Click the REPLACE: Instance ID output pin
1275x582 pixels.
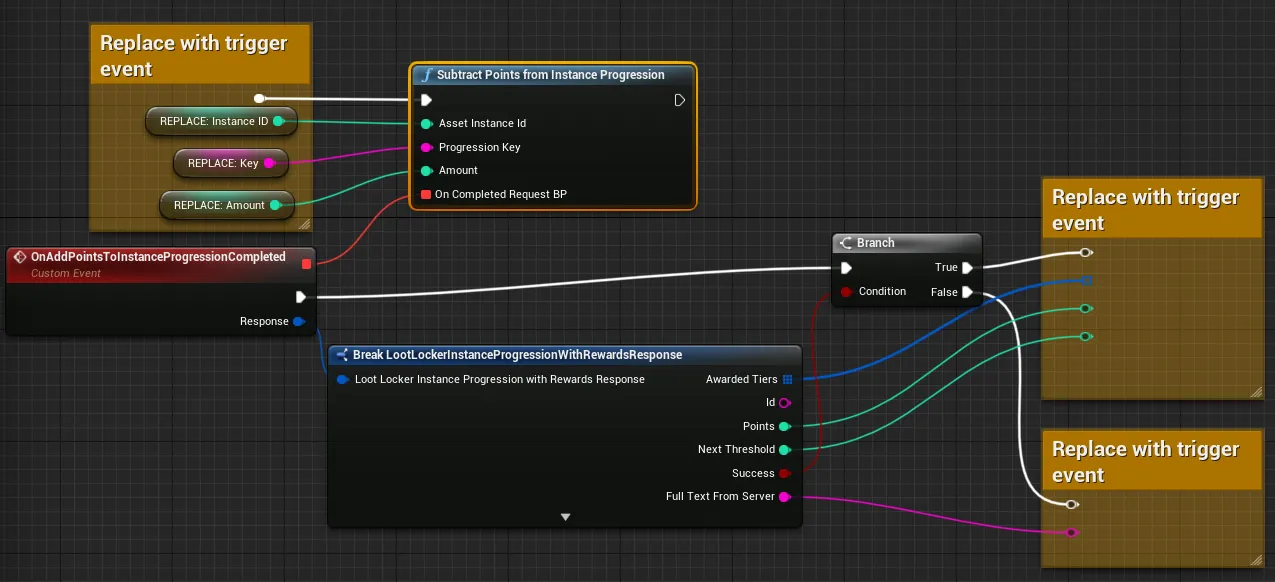click(279, 121)
